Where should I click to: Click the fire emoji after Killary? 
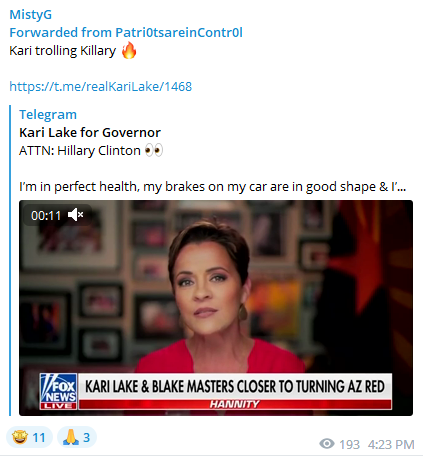point(129,51)
